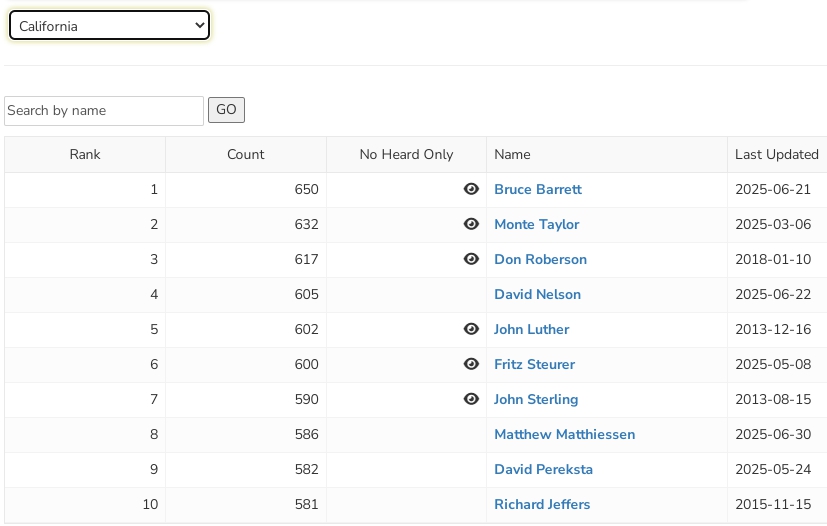The height and width of the screenshot is (526, 827).
Task: Open Matthew Matthiessen's profile link
Action: point(564,434)
